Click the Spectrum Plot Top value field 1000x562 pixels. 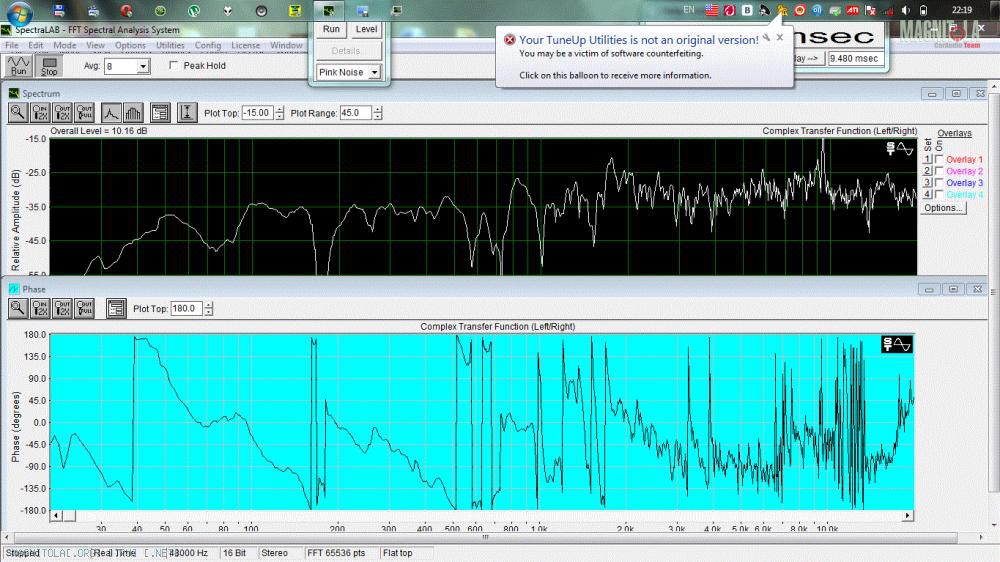click(x=258, y=113)
